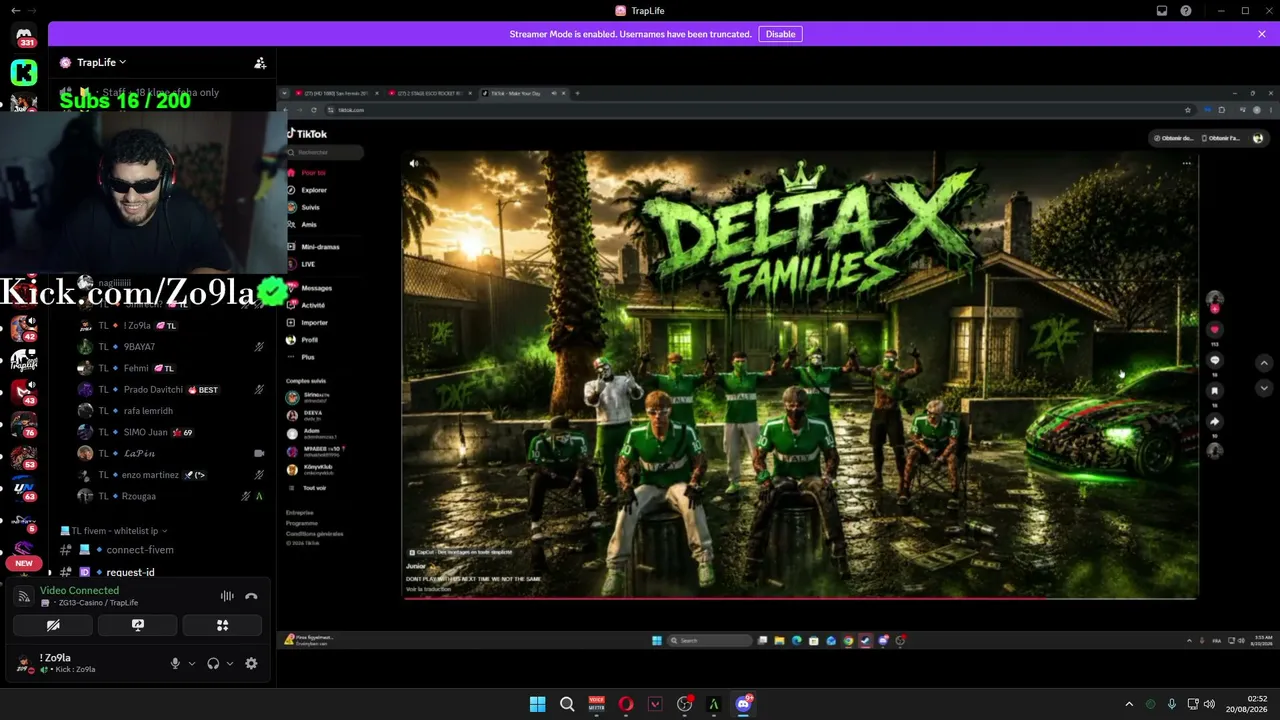Click the NEW unread mentions pill
Screen dimensions: 1280x720
24,563
